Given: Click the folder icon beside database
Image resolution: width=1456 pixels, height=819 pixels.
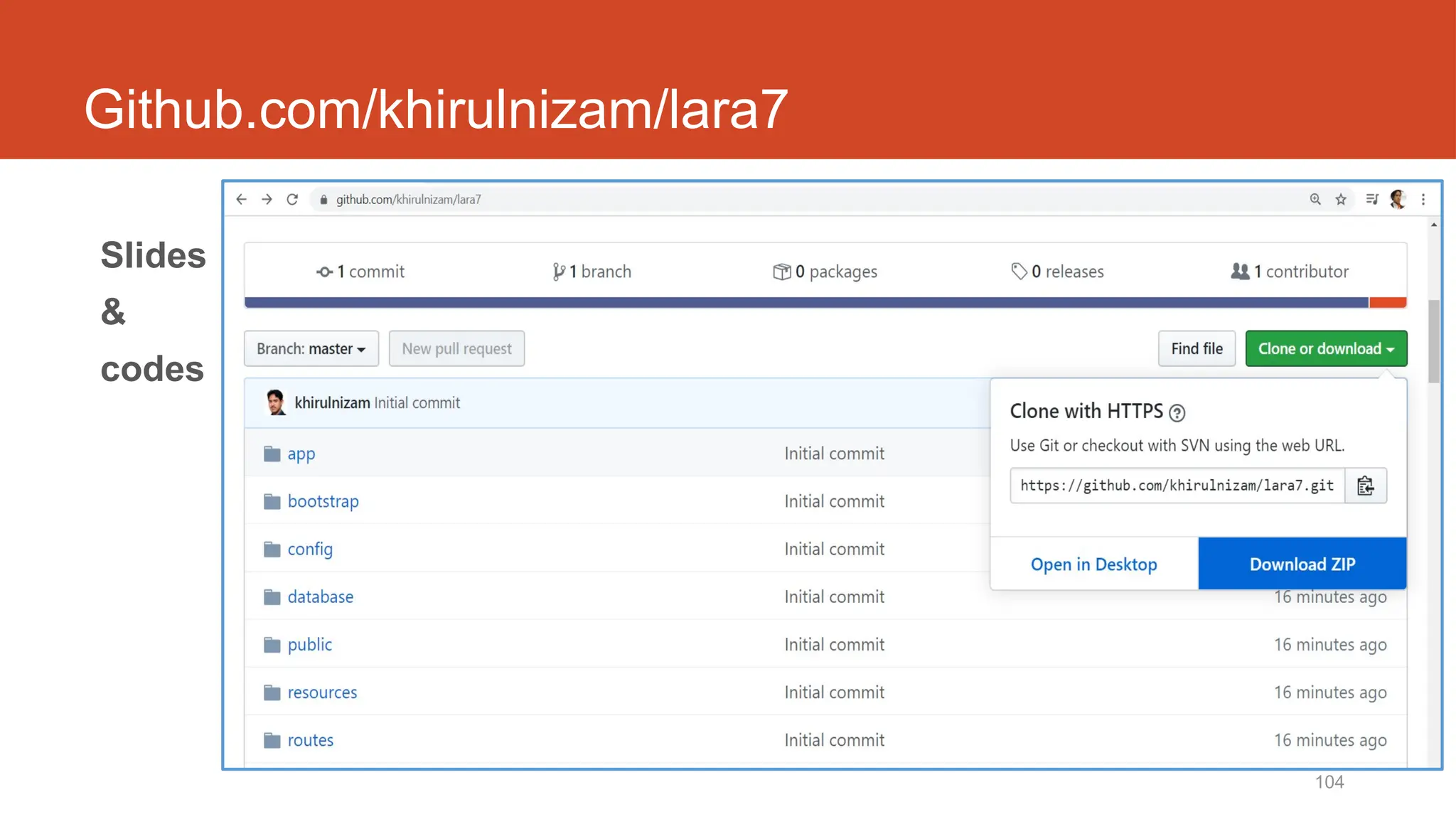Looking at the screenshot, I should coord(272,597).
